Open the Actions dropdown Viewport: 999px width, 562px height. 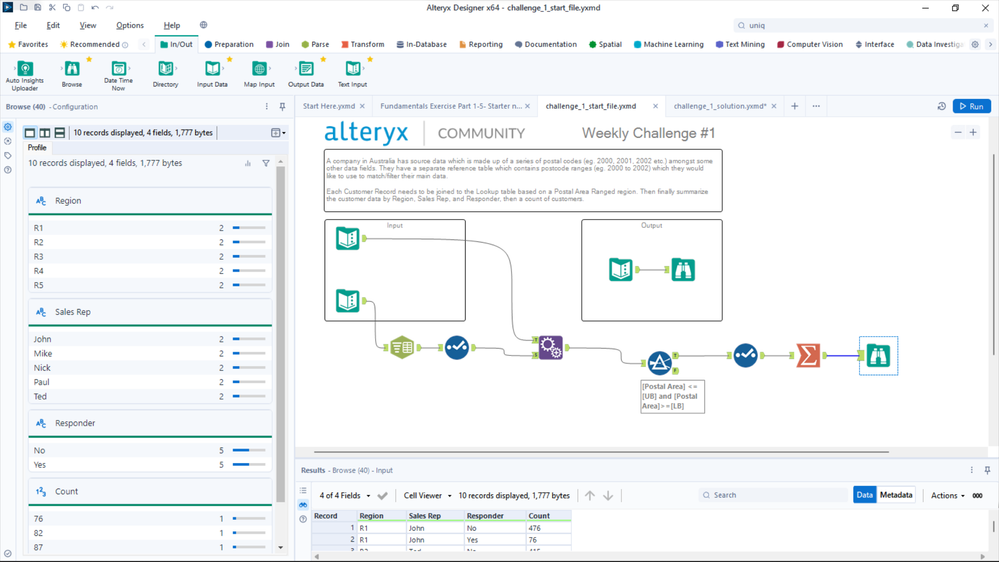point(947,495)
